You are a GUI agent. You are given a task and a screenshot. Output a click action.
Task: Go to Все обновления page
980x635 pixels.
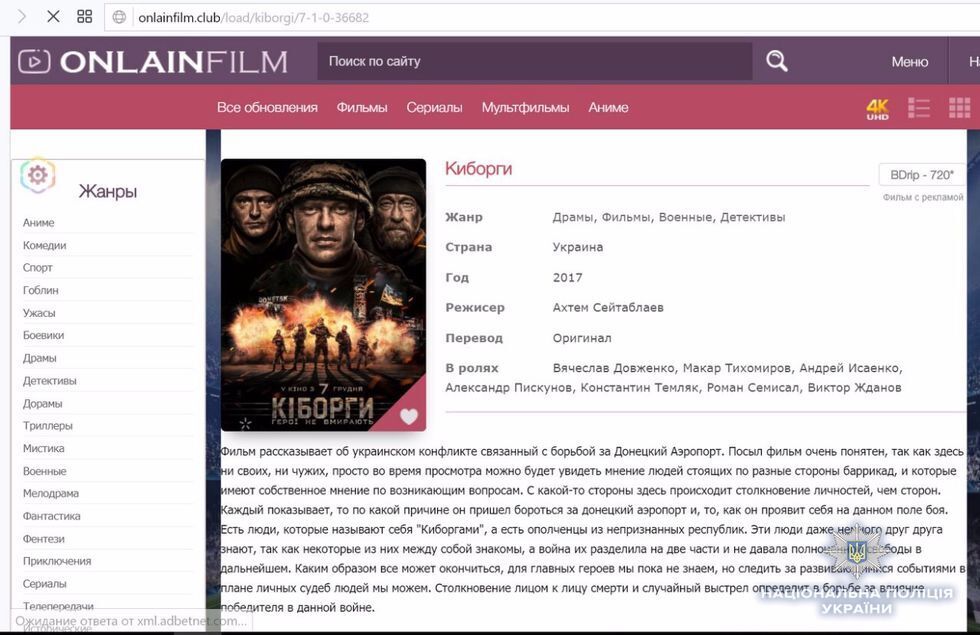[267, 108]
